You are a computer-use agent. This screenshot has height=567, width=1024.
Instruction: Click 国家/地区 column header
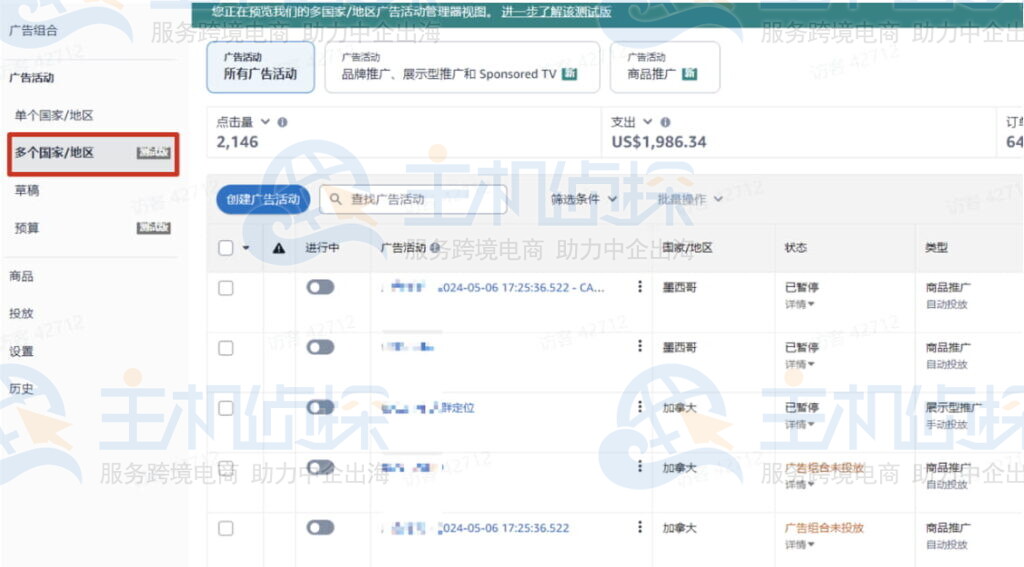click(687, 248)
